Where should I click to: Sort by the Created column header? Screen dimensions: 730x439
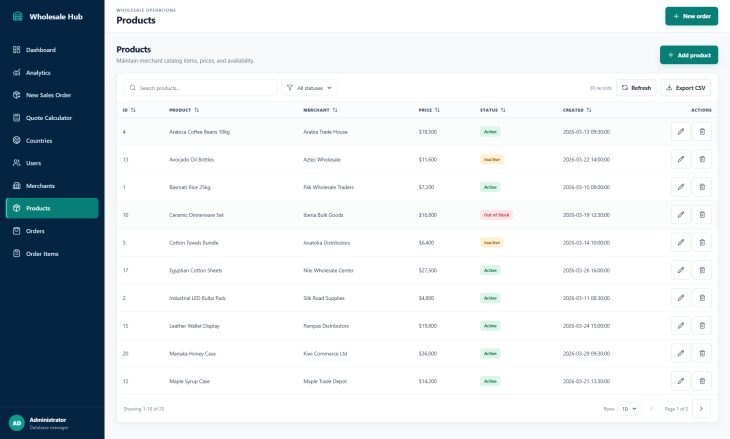tap(577, 110)
